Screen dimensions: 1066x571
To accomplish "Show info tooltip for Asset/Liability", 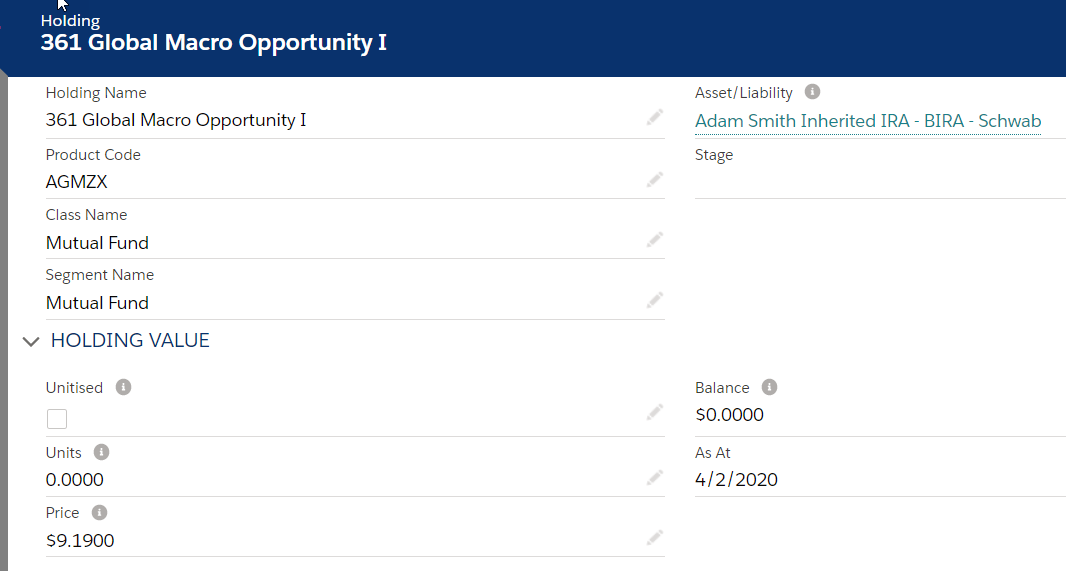I will [x=812, y=92].
